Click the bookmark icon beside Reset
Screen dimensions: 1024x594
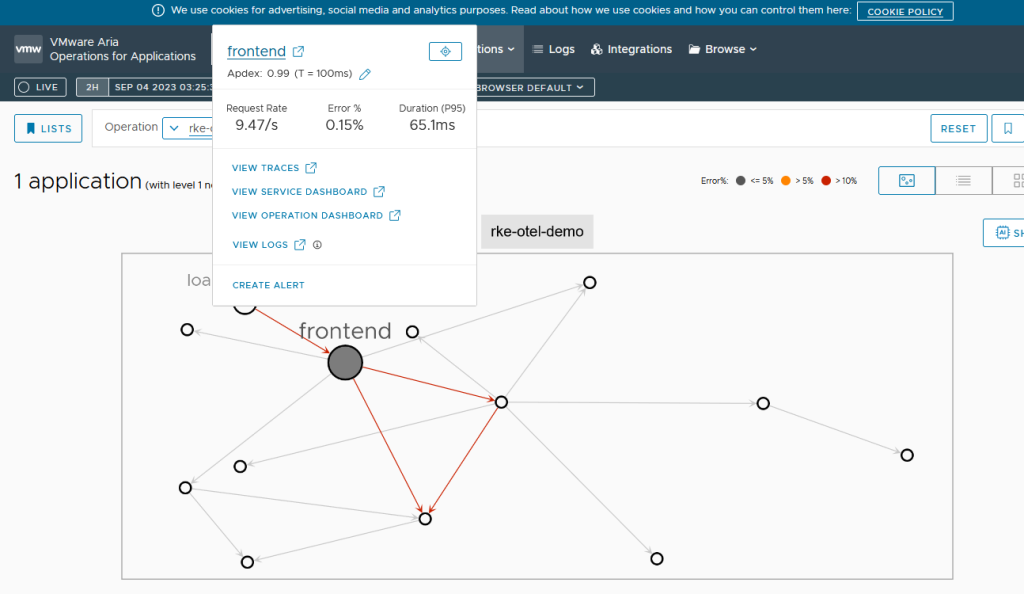click(x=1008, y=129)
